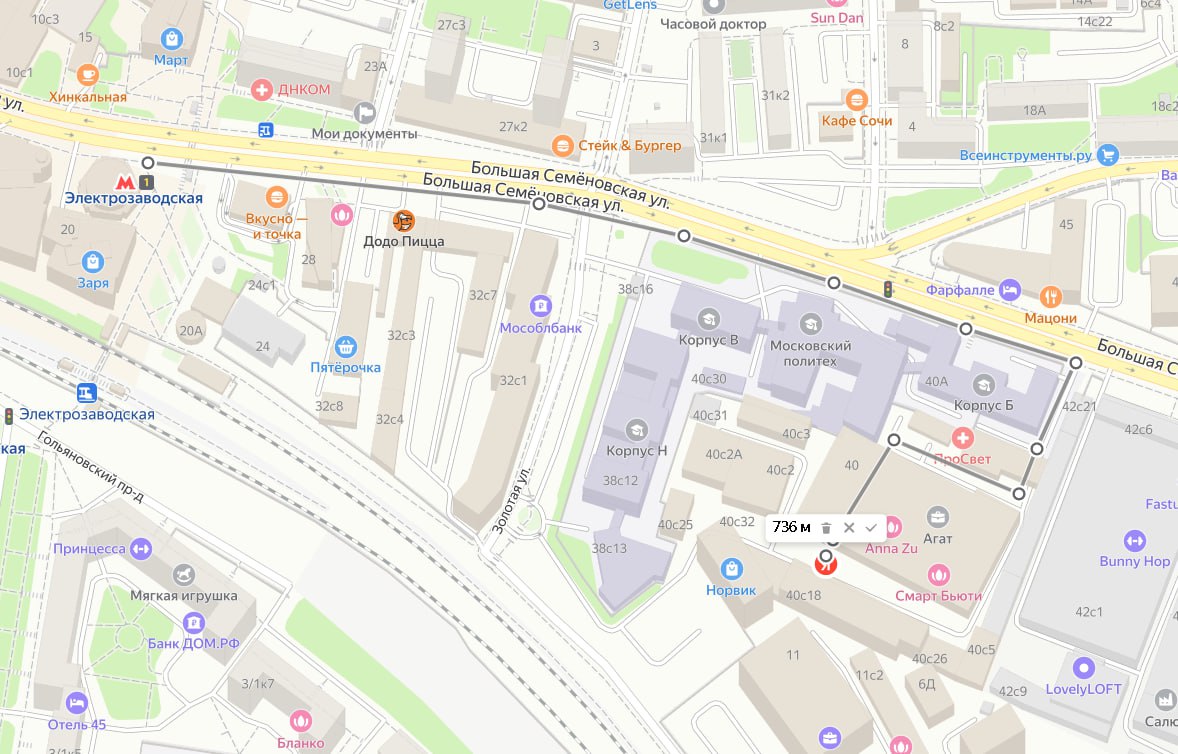Open the Норвик shop marker
1178x754 pixels.
[x=731, y=569]
